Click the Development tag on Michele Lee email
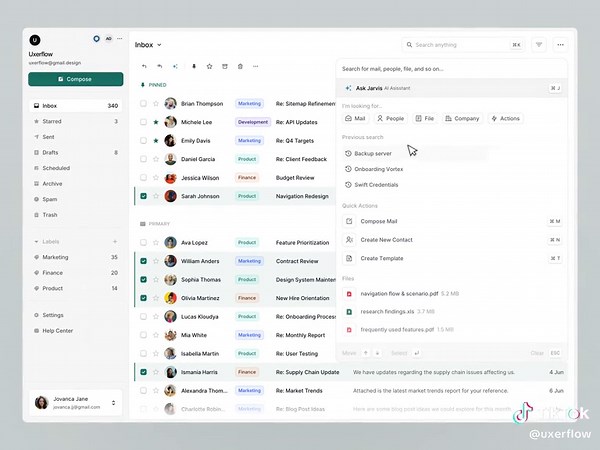Screen dimensions: 600x450 (x=253, y=122)
